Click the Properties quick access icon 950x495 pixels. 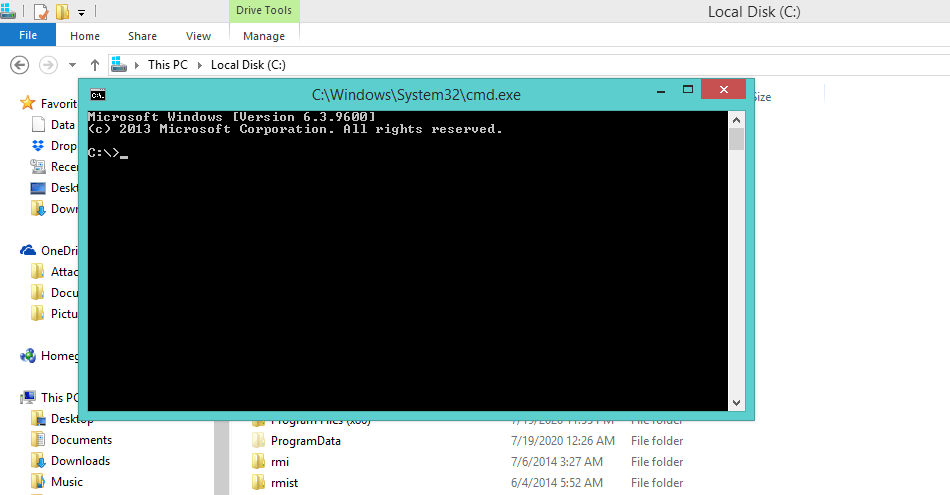40,12
